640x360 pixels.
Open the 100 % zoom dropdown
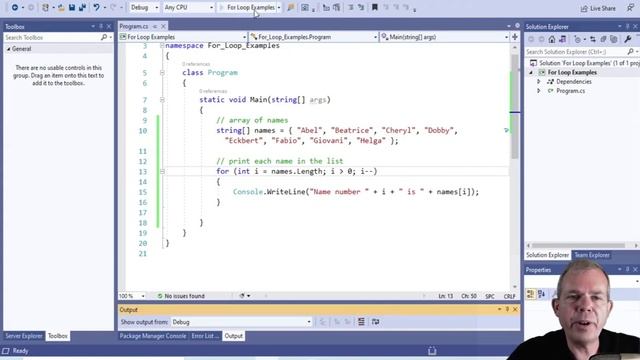tap(132, 296)
